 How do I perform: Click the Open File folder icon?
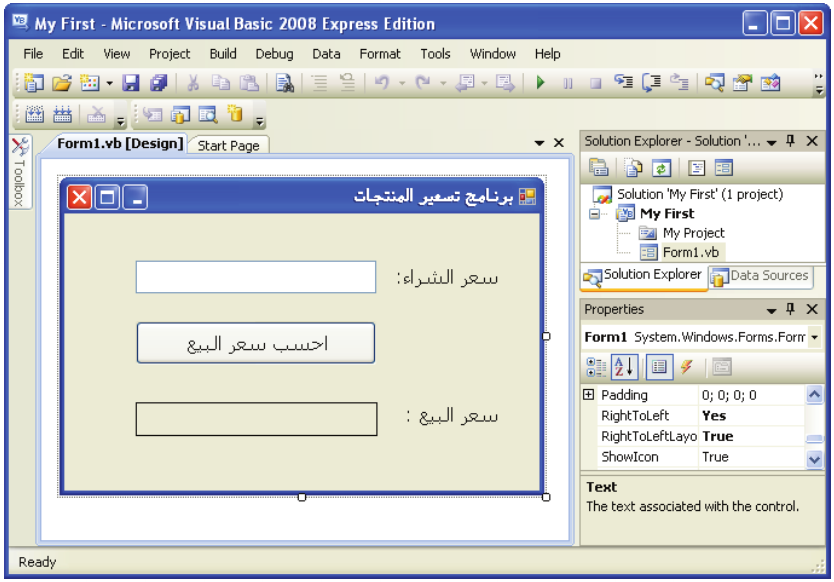62,82
